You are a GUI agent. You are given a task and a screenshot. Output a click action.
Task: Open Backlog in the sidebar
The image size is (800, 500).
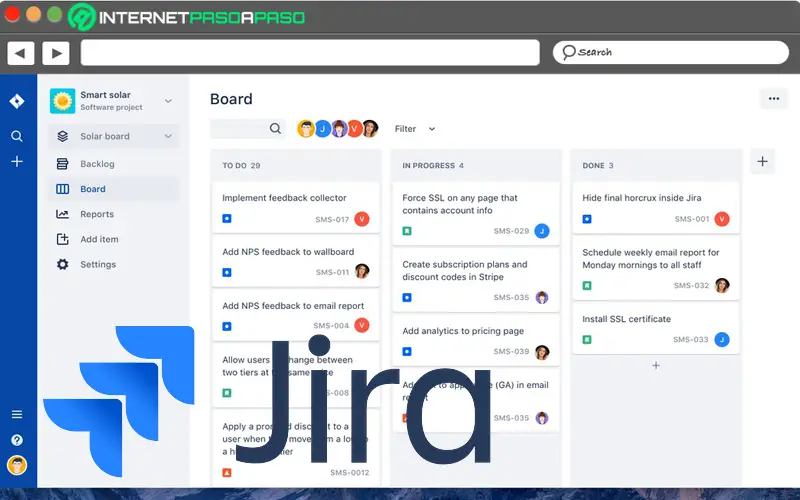pyautogui.click(x=113, y=164)
